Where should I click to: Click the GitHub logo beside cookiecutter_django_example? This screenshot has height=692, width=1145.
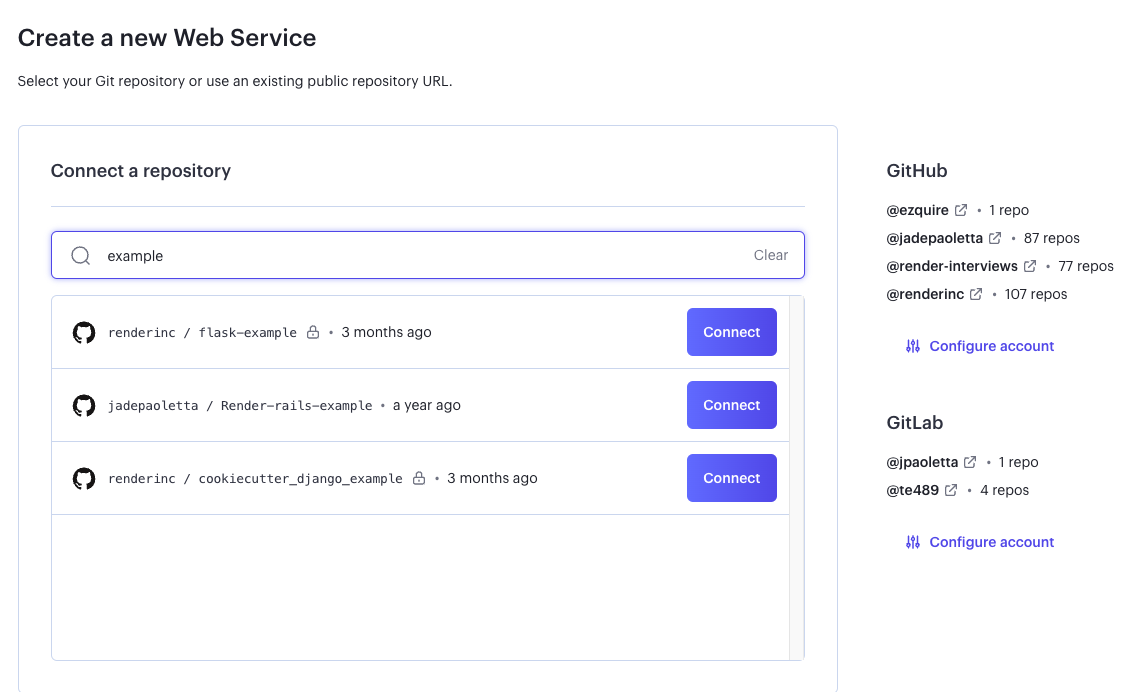coord(84,478)
